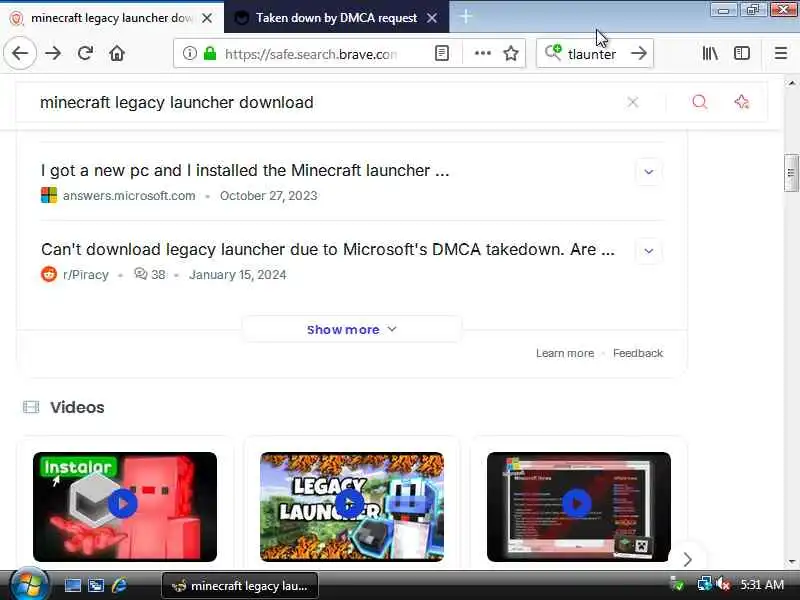800x600 pixels.
Task: Show site information for Brave search
Action: point(189,53)
